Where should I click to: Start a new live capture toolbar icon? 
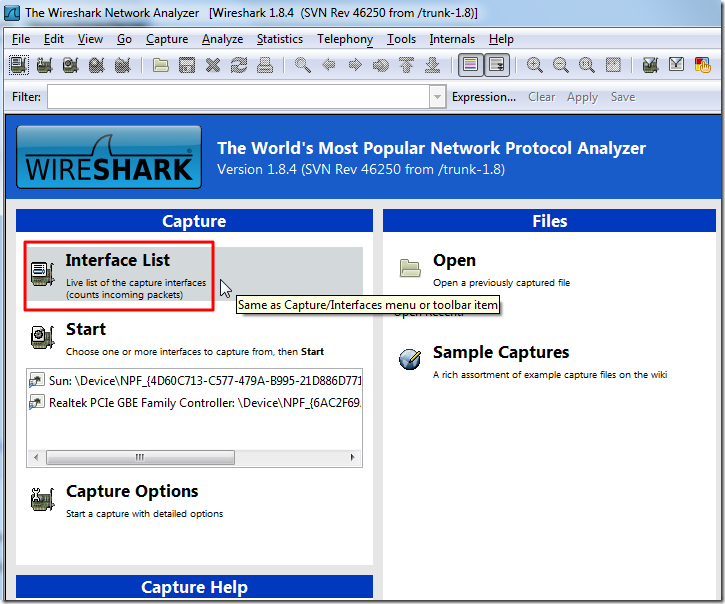71,65
